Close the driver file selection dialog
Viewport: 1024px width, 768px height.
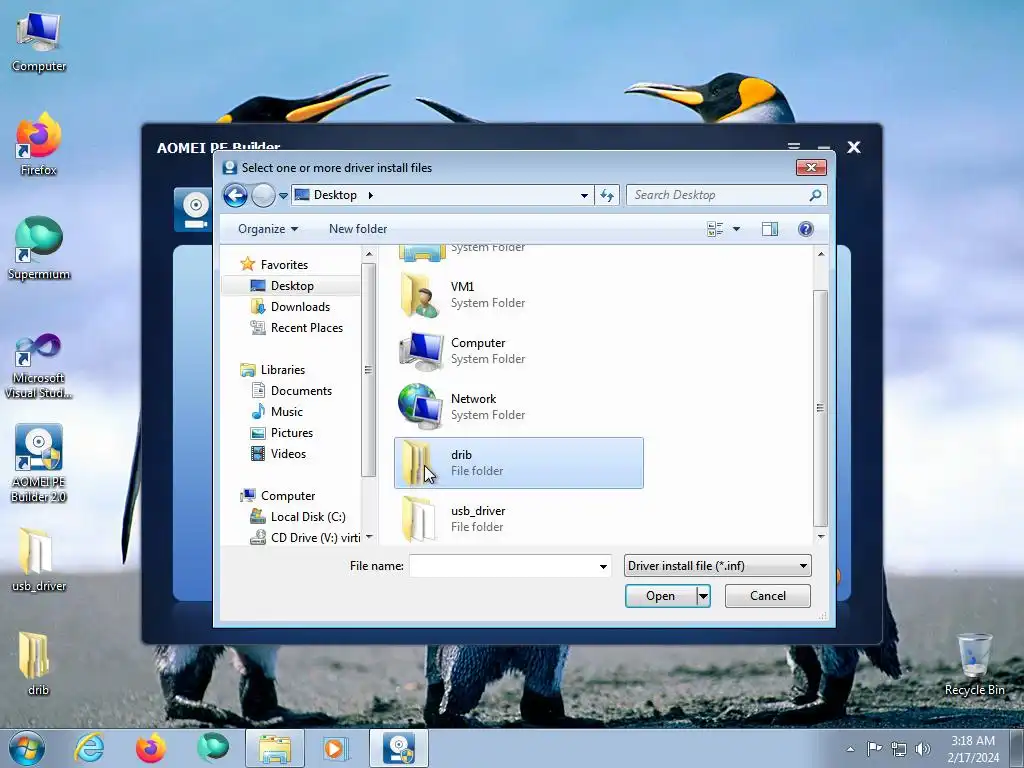(811, 168)
